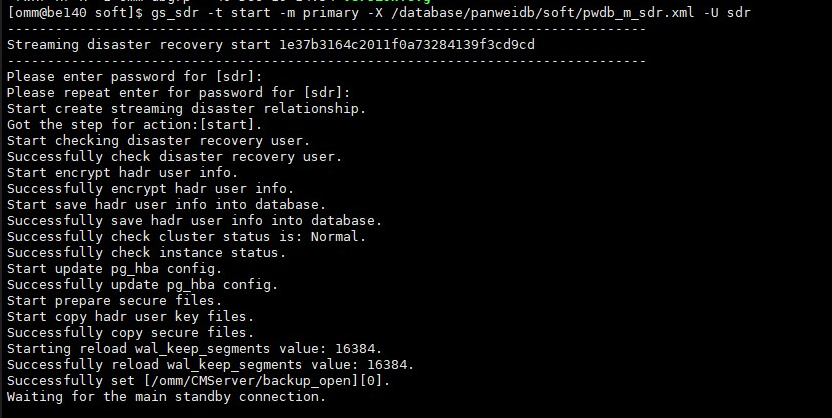The height and width of the screenshot is (418, 832).
Task: Click 'Starting reload wal_keep_segments value: 16384.' line
Action: [x=195, y=349]
